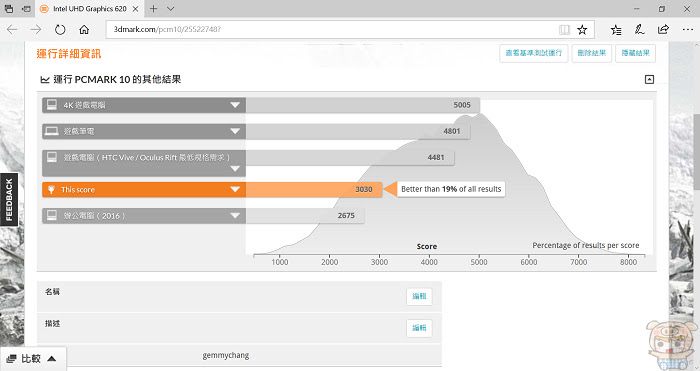Open a new browser tab
700x371 pixels.
coord(153,8)
